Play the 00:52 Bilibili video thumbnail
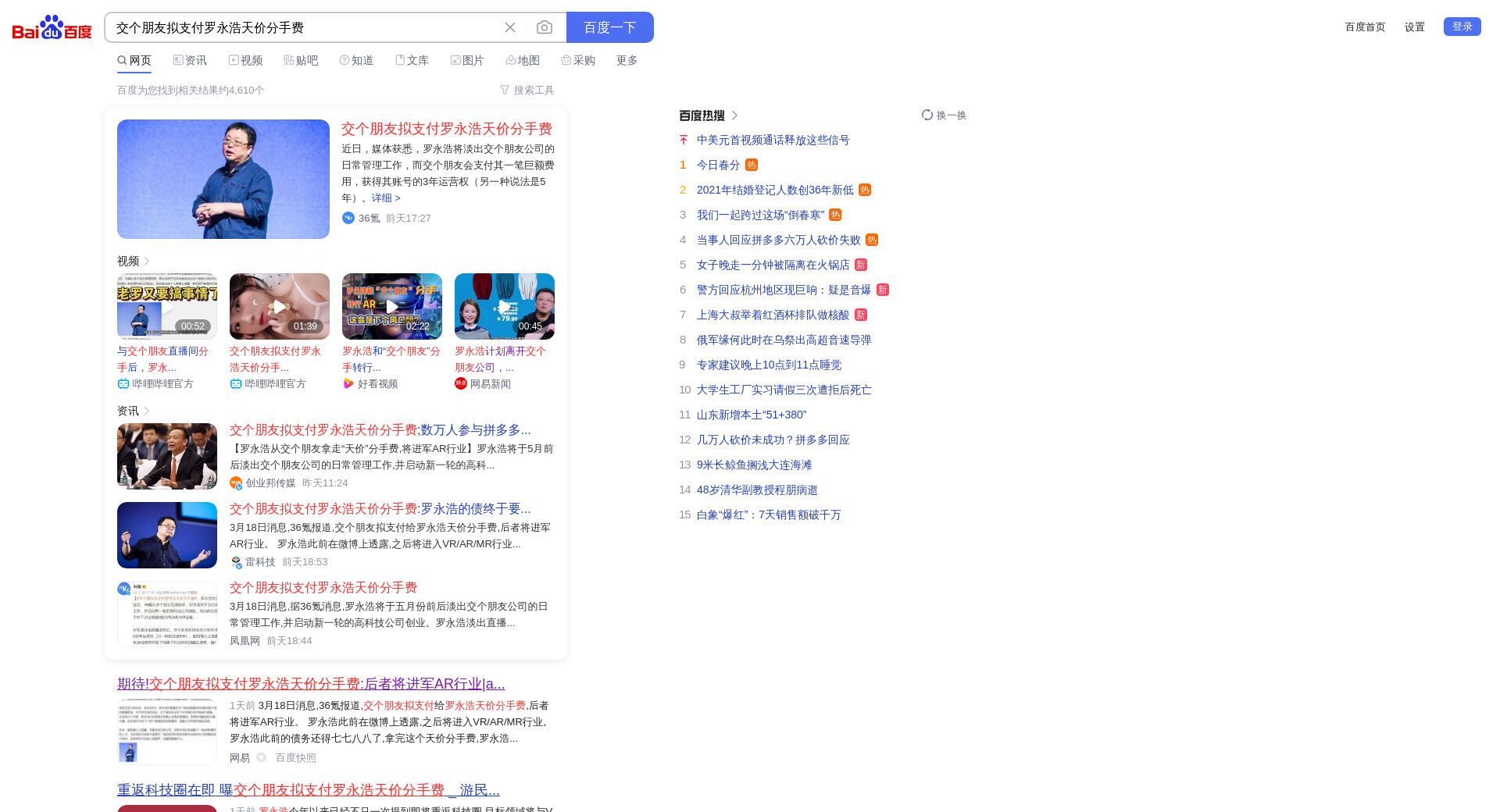This screenshot has height=812, width=1500. 167,306
